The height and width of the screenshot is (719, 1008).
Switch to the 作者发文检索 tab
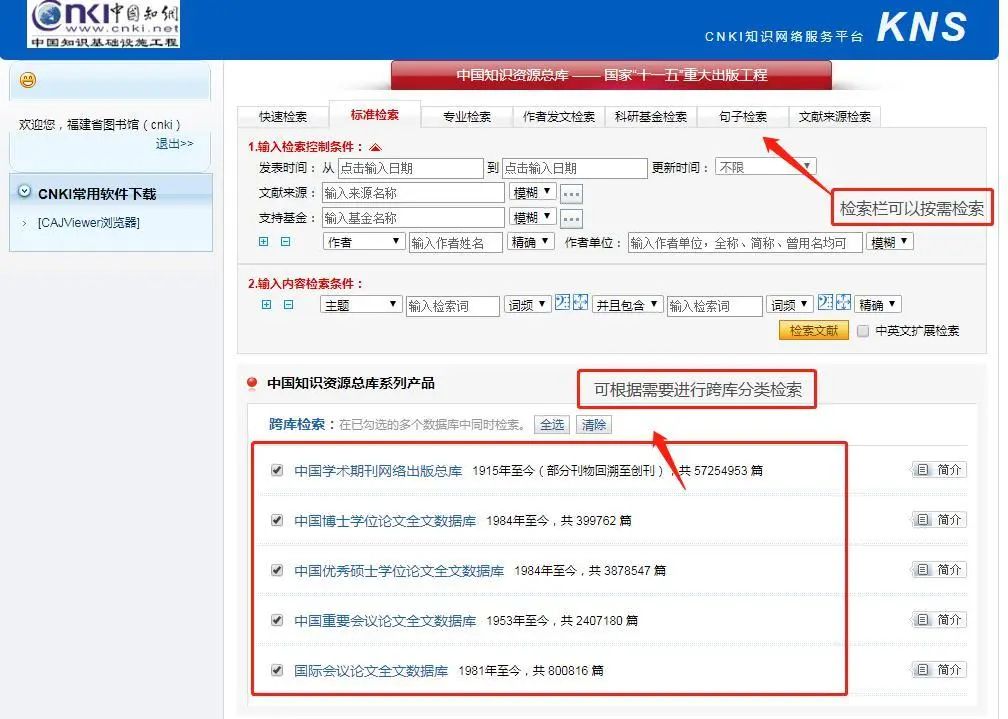pyautogui.click(x=559, y=116)
